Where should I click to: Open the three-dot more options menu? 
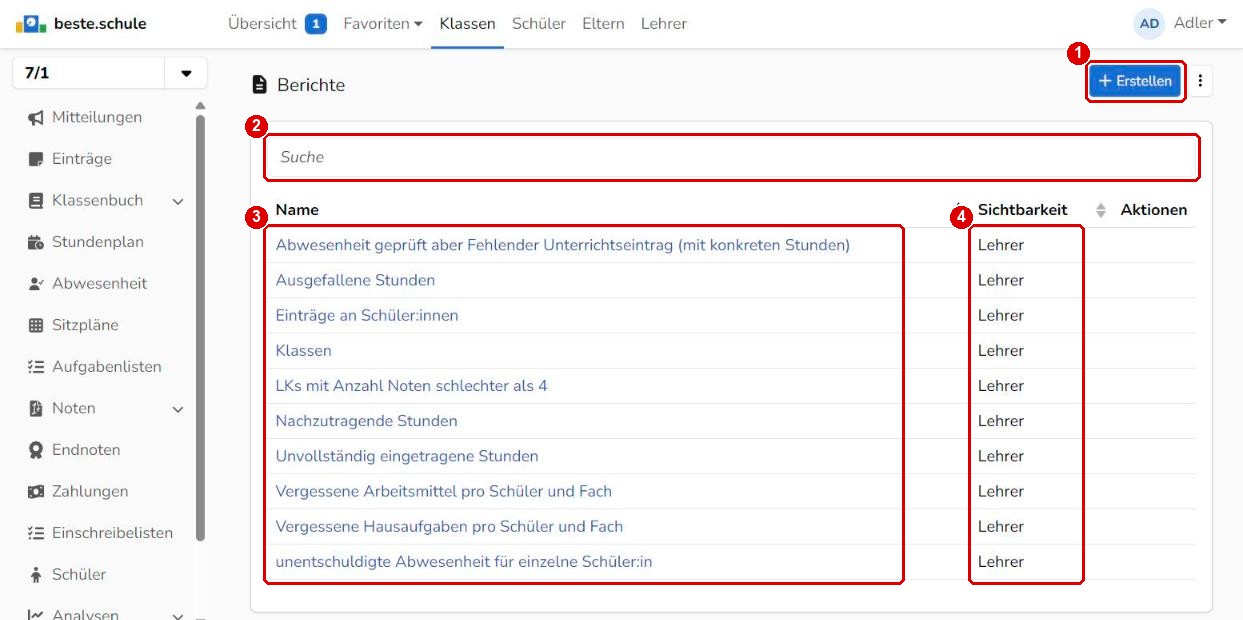coord(1200,81)
